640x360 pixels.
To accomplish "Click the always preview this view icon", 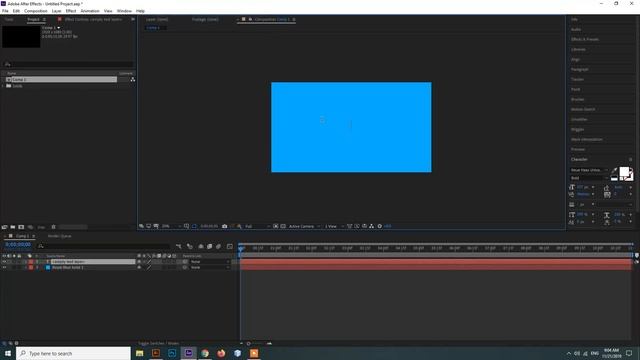I will tap(141, 226).
